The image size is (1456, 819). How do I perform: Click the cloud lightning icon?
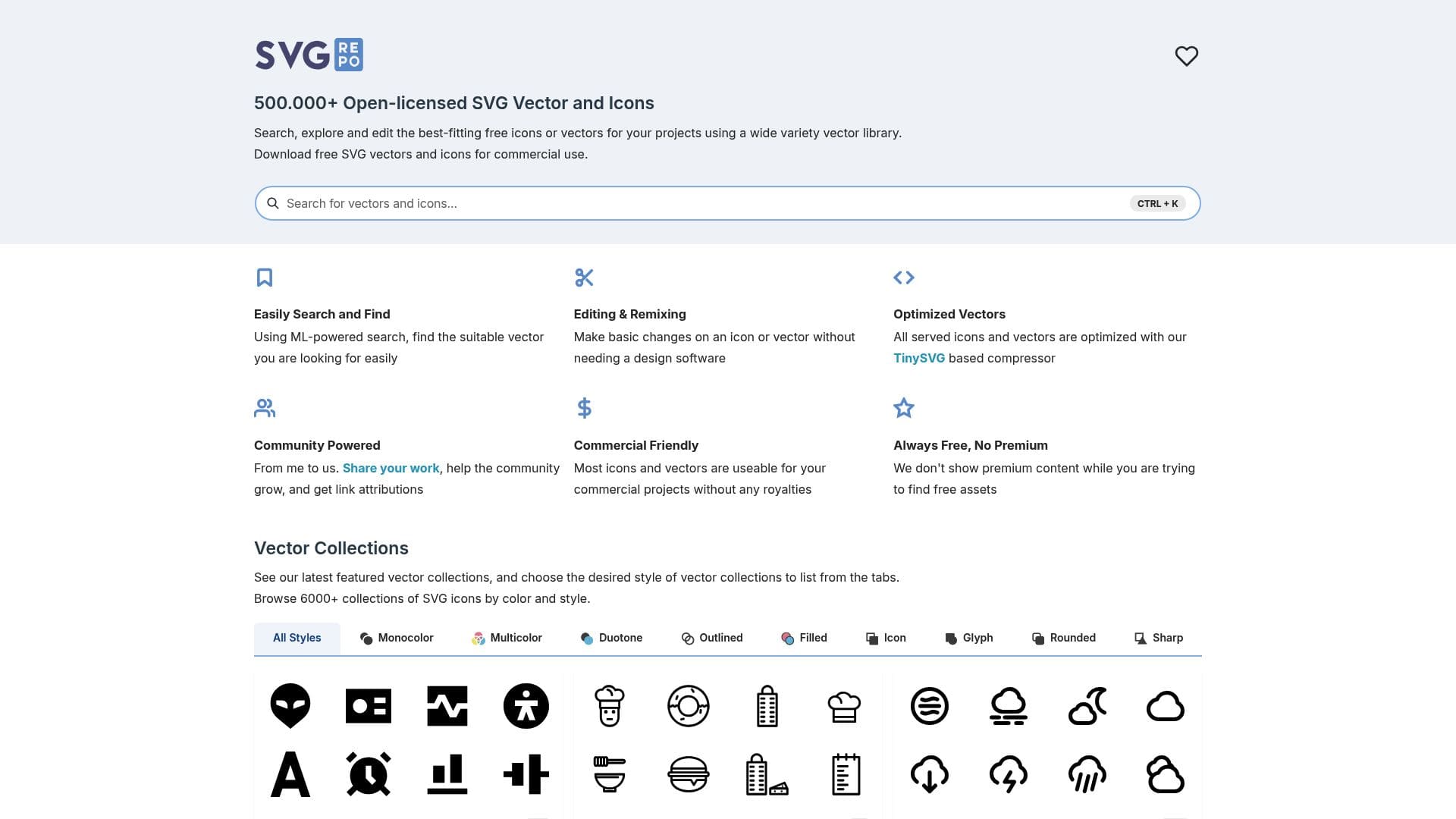pyautogui.click(x=1008, y=774)
